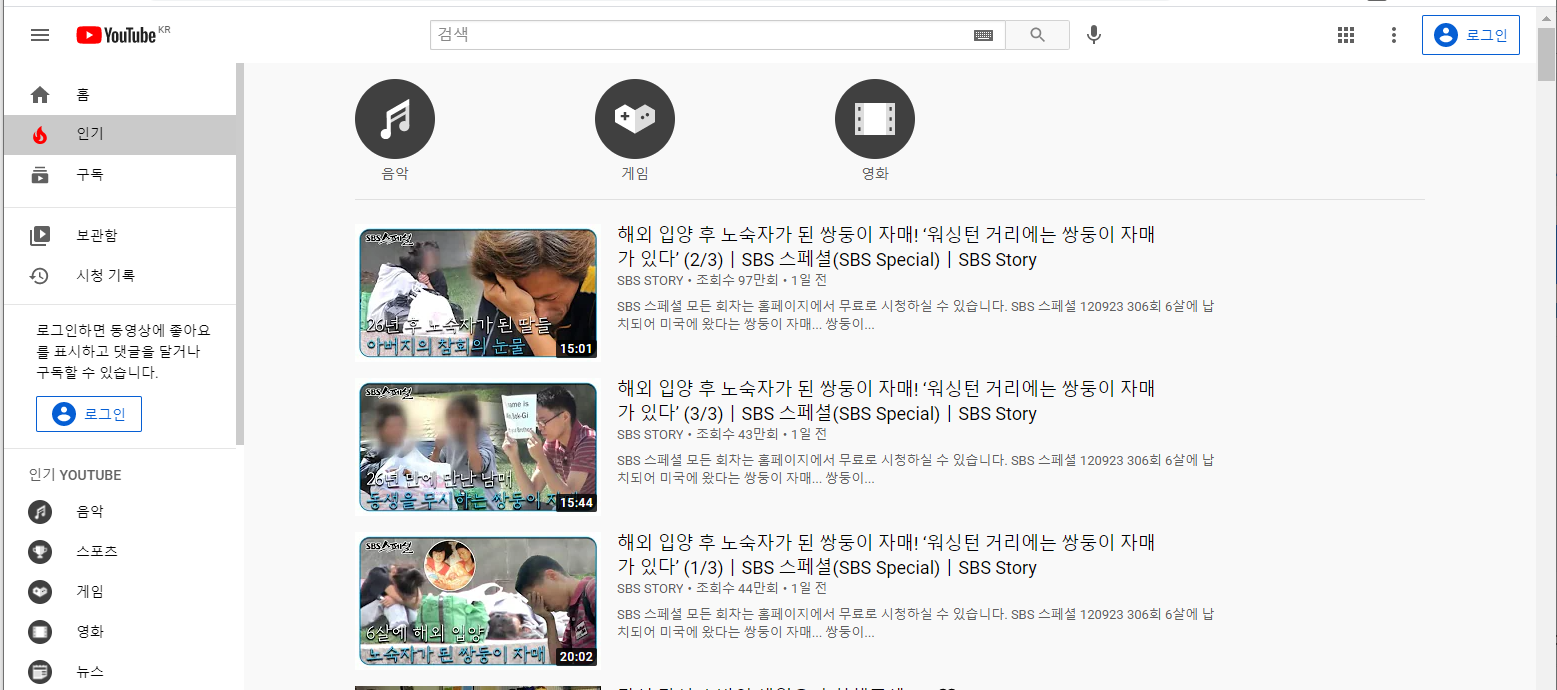
Task: Open 스포츠 in the sidebar
Action: point(120,551)
